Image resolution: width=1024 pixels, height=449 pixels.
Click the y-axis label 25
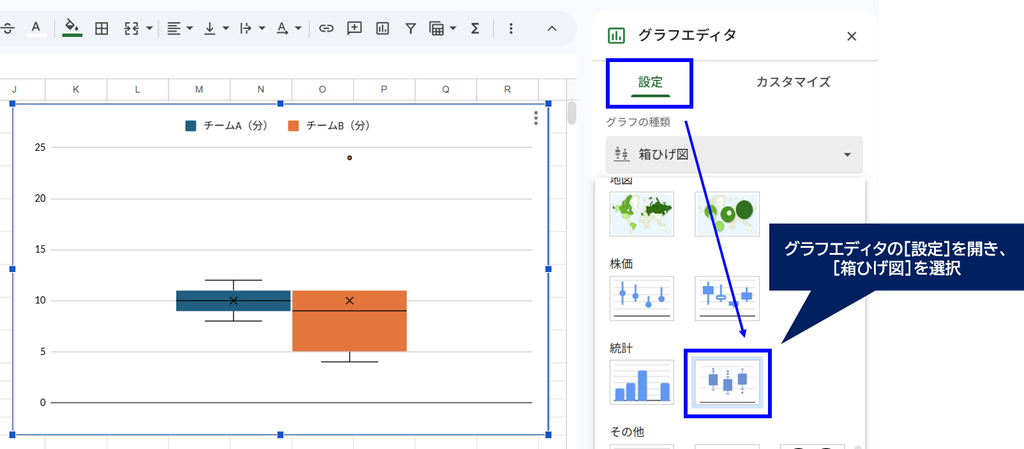point(40,147)
